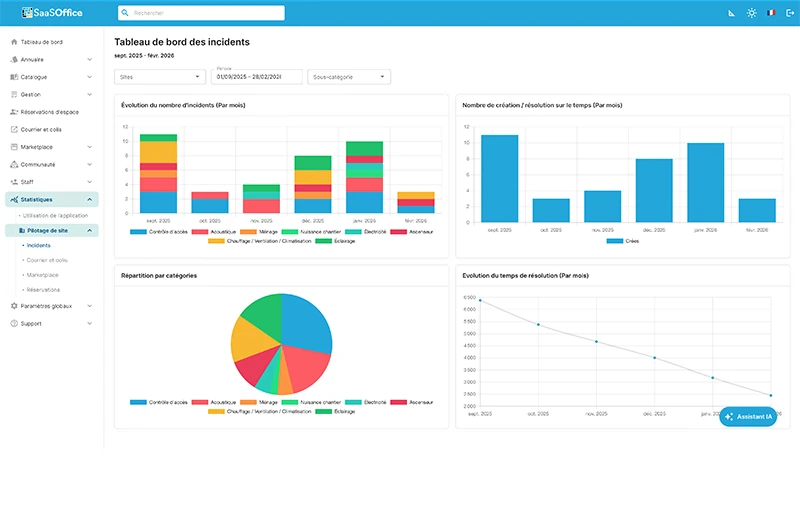Open the Sites dropdown filter

(160, 77)
